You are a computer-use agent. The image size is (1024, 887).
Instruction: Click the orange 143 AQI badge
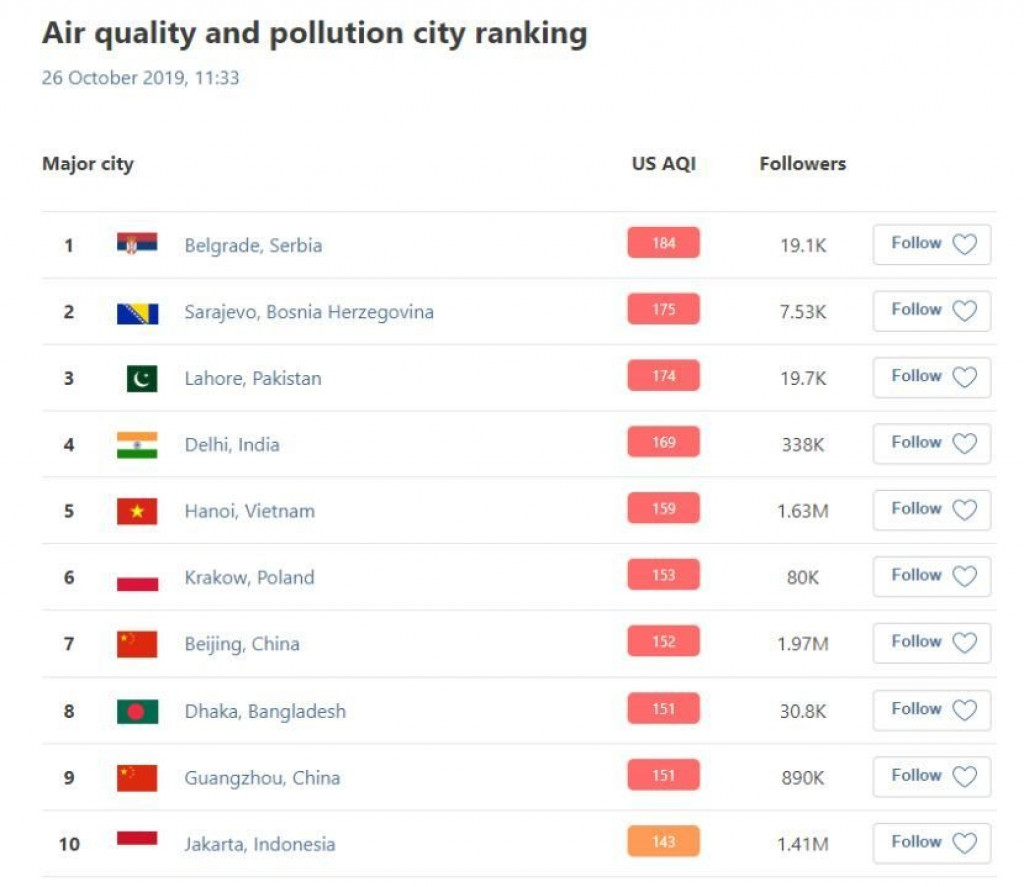point(663,842)
